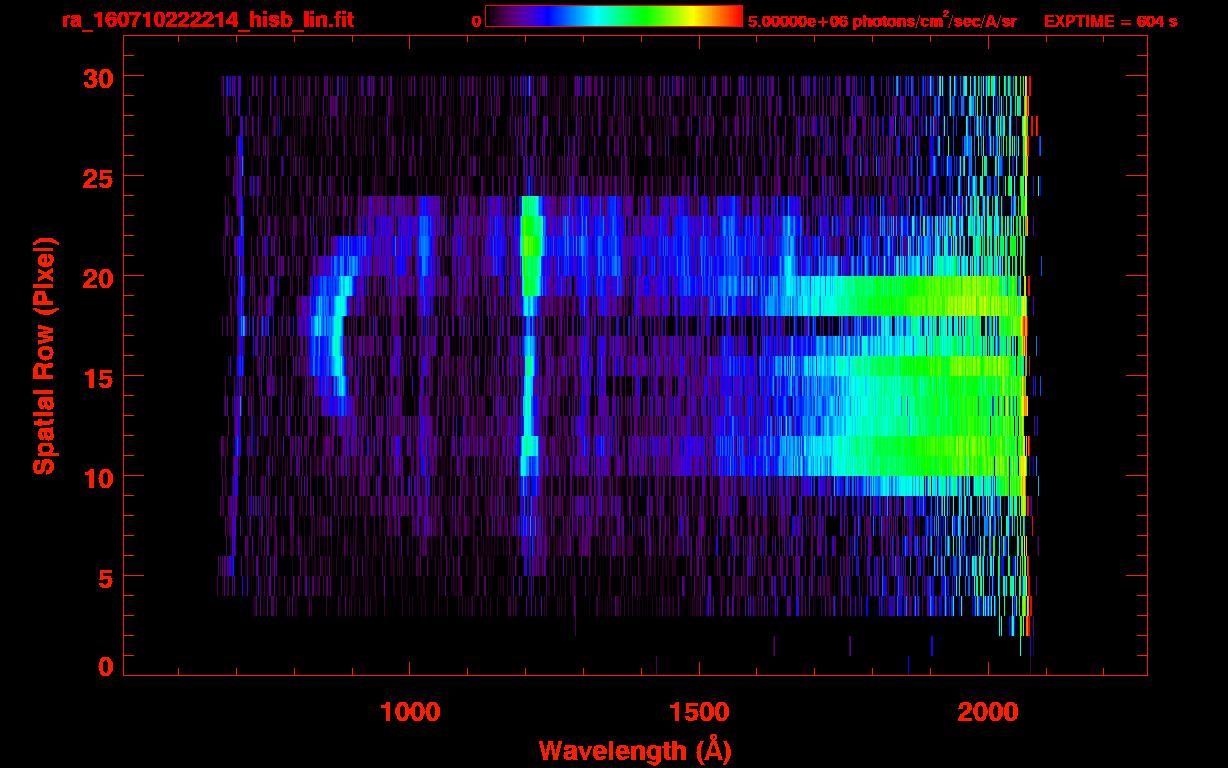Click the colorbar minimum label 0

tap(476, 21)
